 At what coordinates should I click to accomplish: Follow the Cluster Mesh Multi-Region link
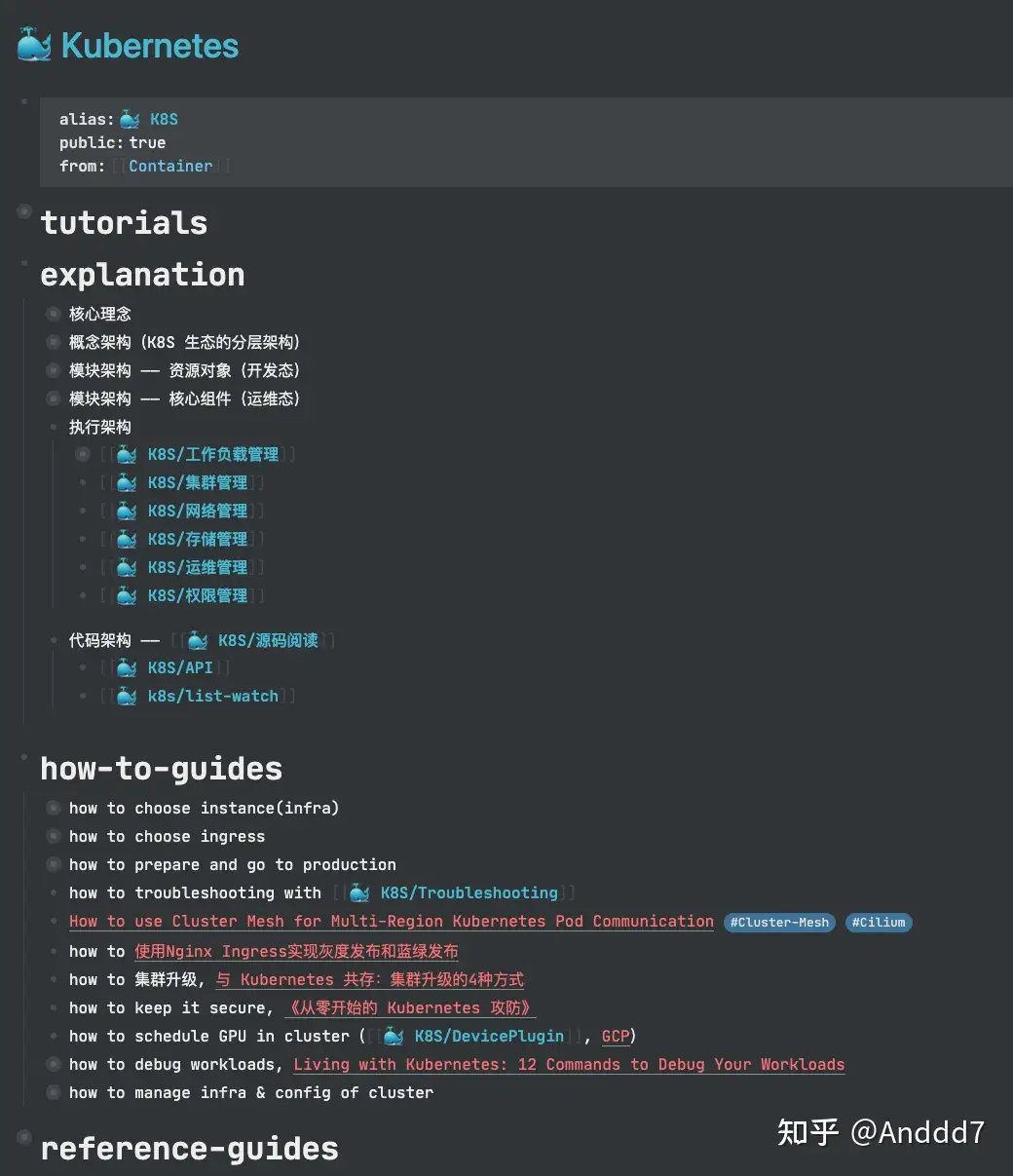[x=391, y=922]
